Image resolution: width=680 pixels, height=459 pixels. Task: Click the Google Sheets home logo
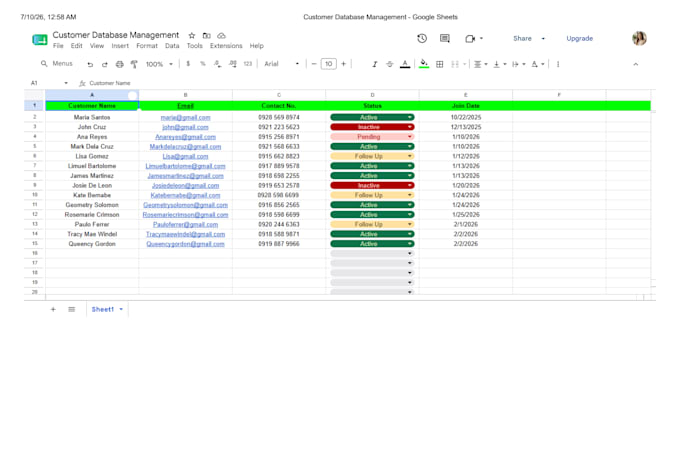40,40
